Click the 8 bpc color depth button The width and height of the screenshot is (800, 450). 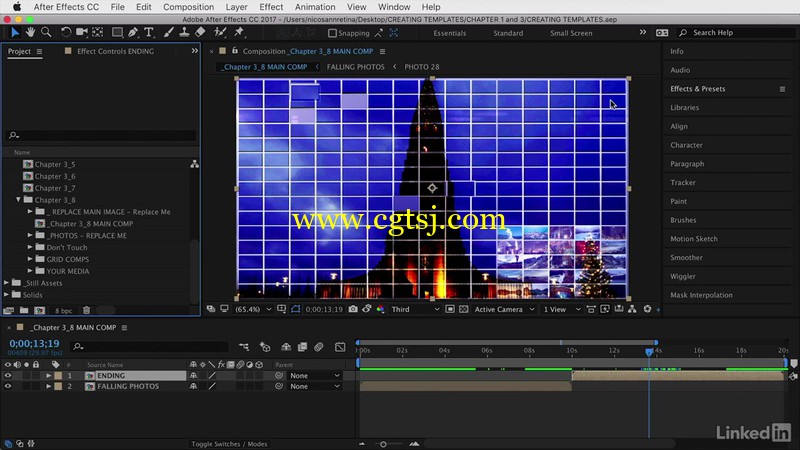[63, 310]
